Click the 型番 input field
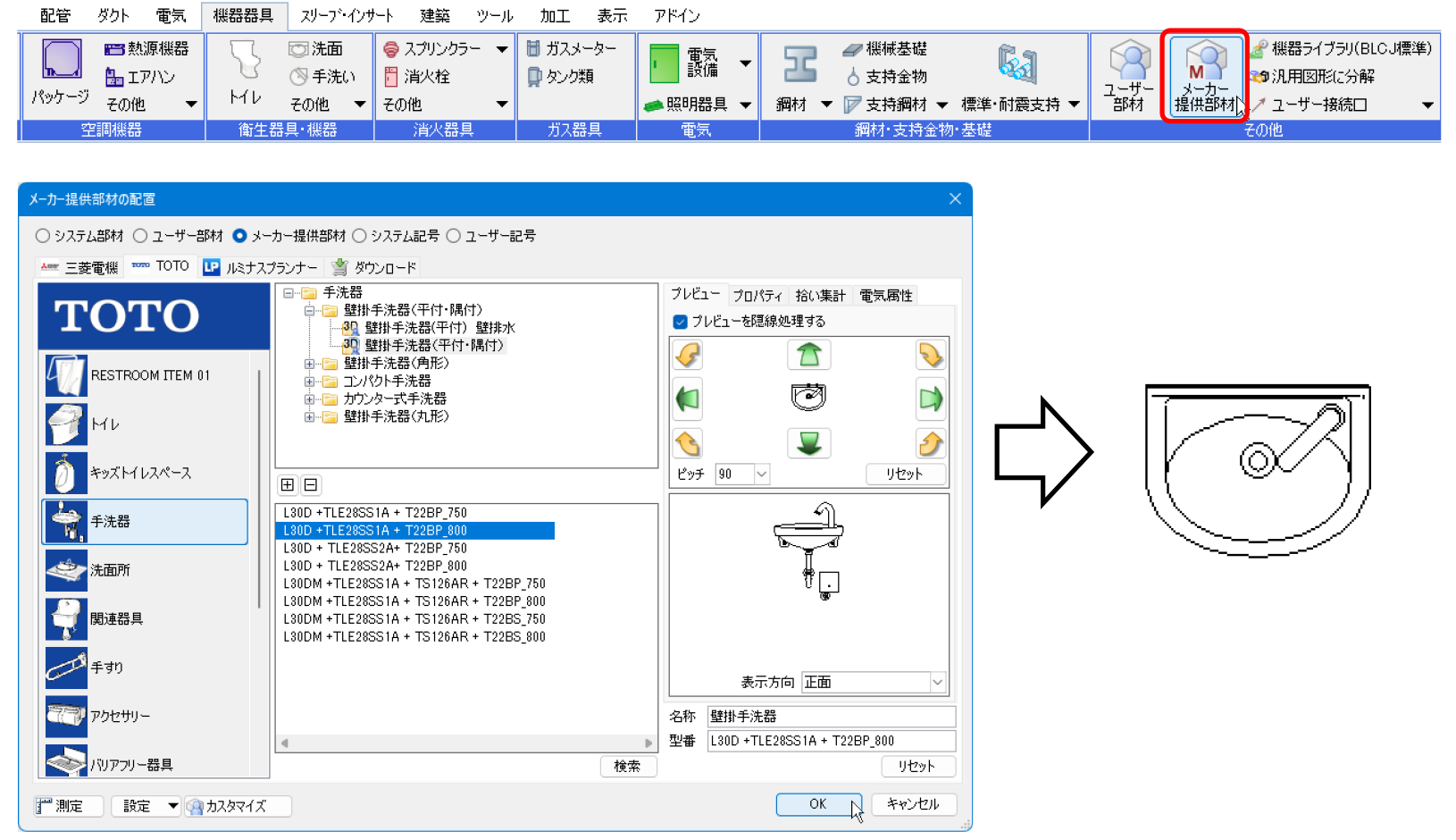 click(x=832, y=741)
